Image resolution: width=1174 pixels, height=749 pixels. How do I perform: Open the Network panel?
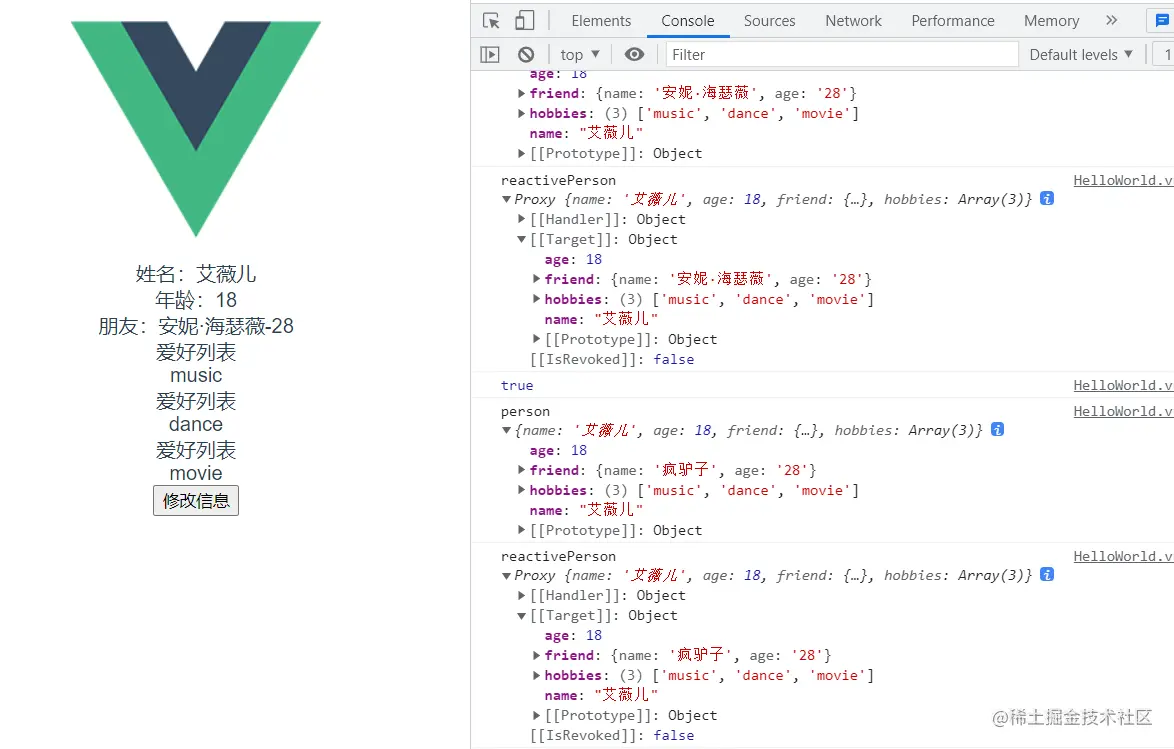[x=853, y=19]
